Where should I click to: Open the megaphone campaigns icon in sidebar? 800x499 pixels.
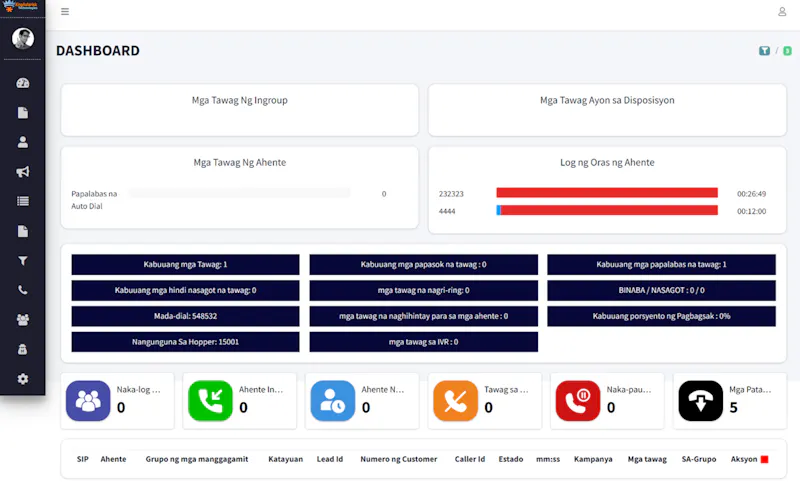click(22, 172)
